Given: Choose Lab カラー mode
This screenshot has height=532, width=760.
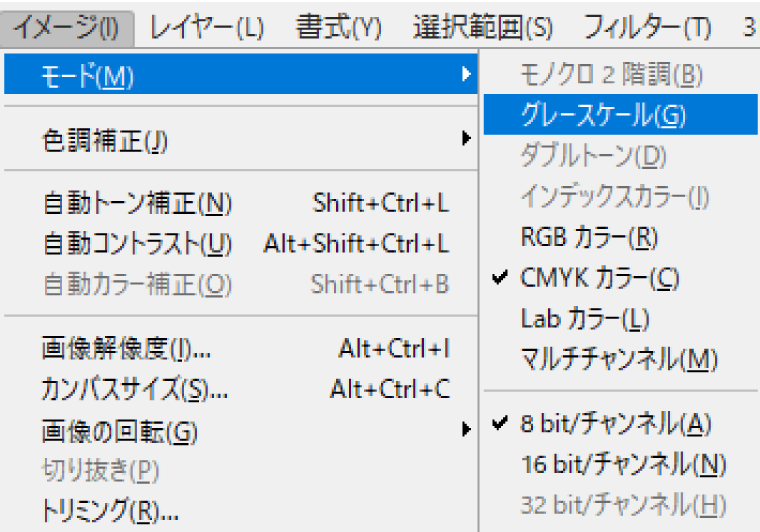Looking at the screenshot, I should pyautogui.click(x=585, y=319).
